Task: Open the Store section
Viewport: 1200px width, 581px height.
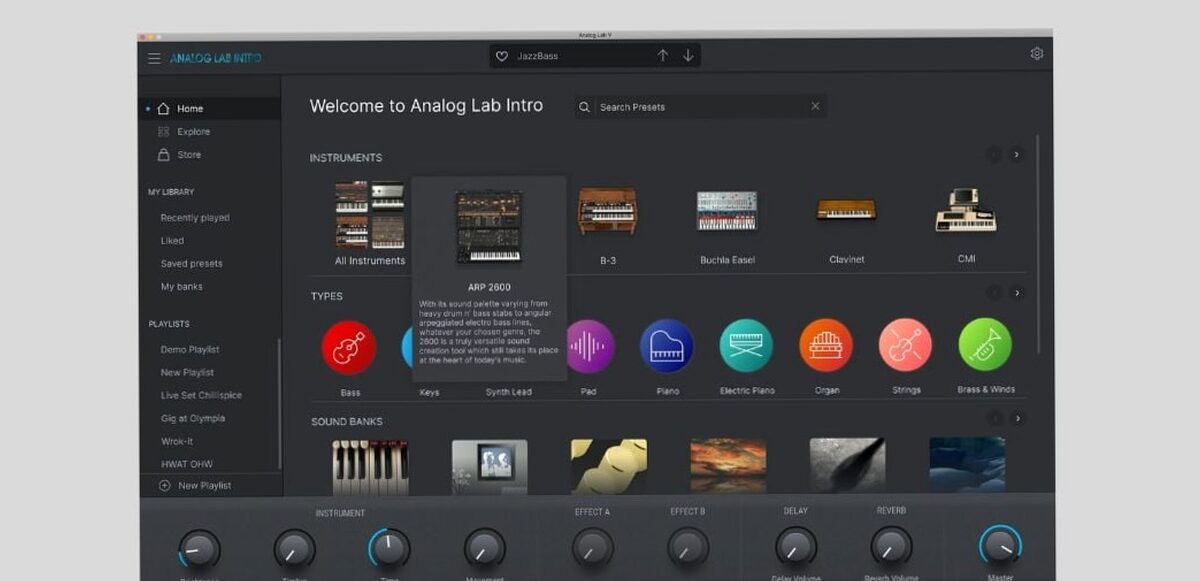Action: (188, 154)
